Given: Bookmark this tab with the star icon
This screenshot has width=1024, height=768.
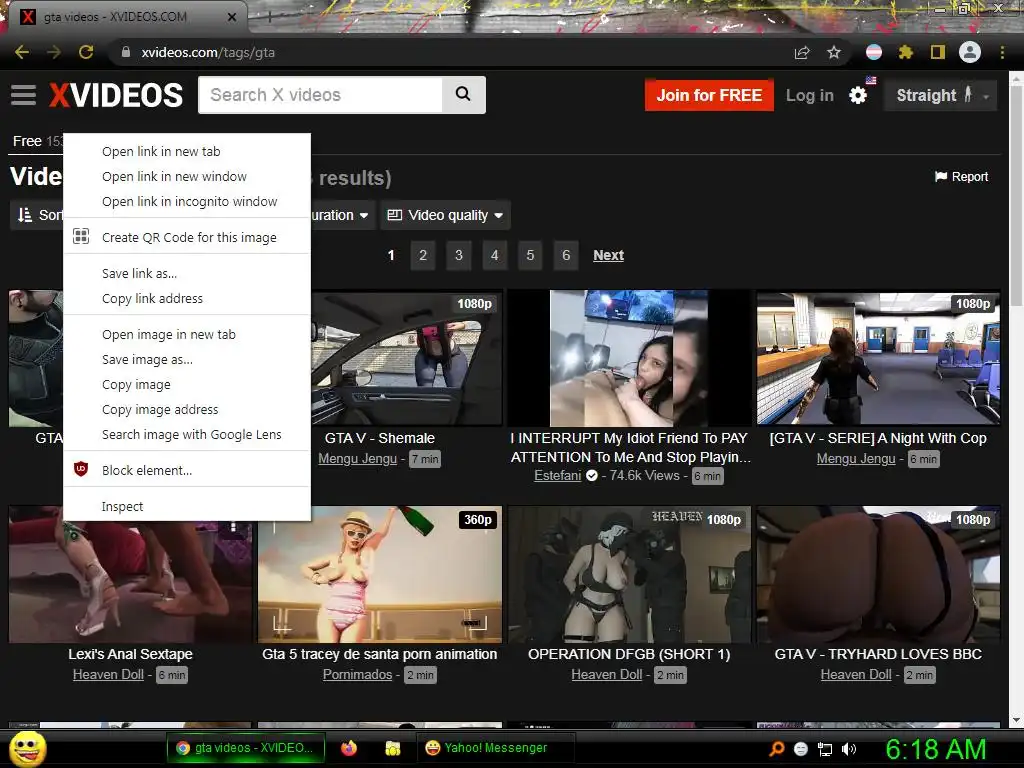Looking at the screenshot, I should click(834, 52).
